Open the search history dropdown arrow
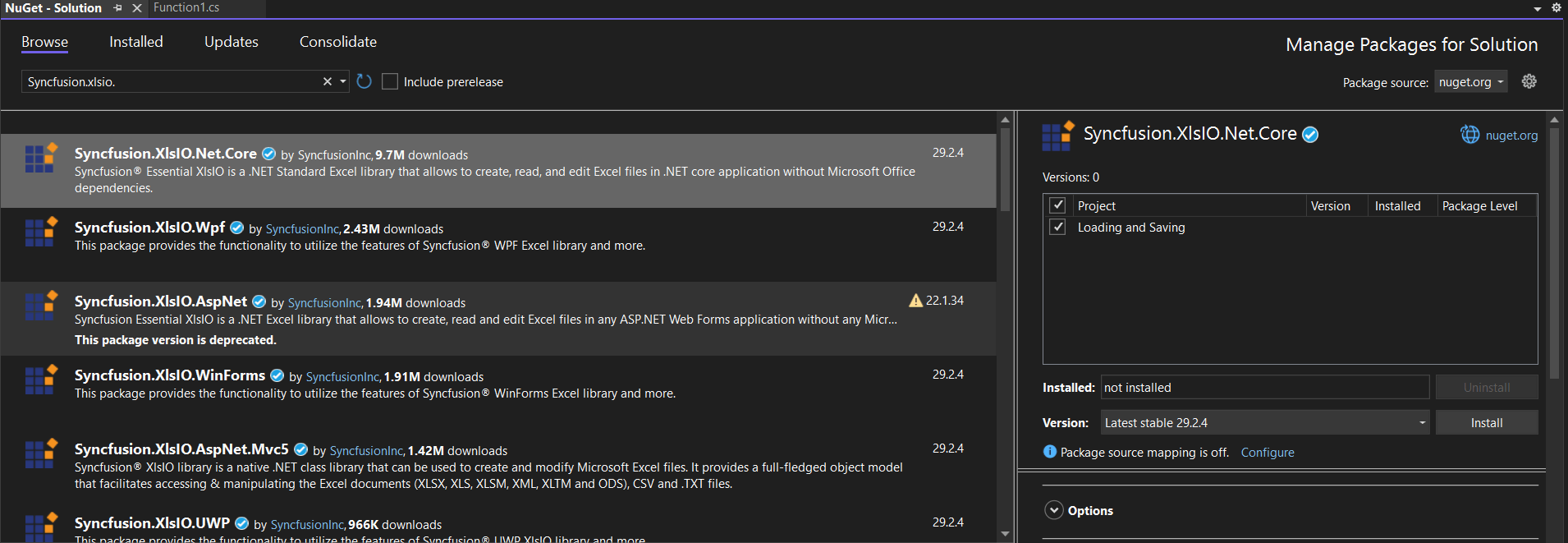The width and height of the screenshot is (1568, 543). coord(343,81)
